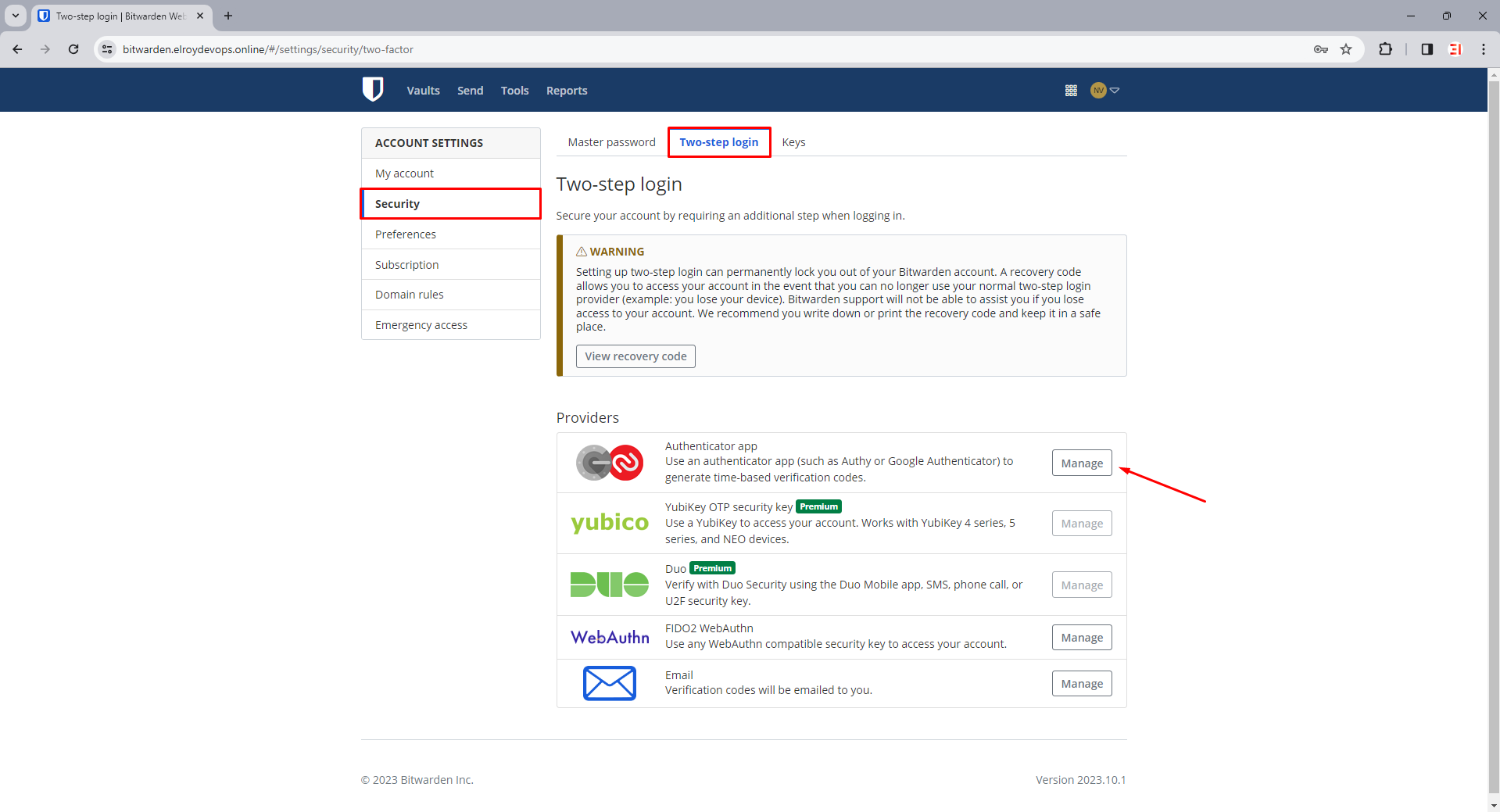Close the Two-step login browser tab

[x=200, y=16]
